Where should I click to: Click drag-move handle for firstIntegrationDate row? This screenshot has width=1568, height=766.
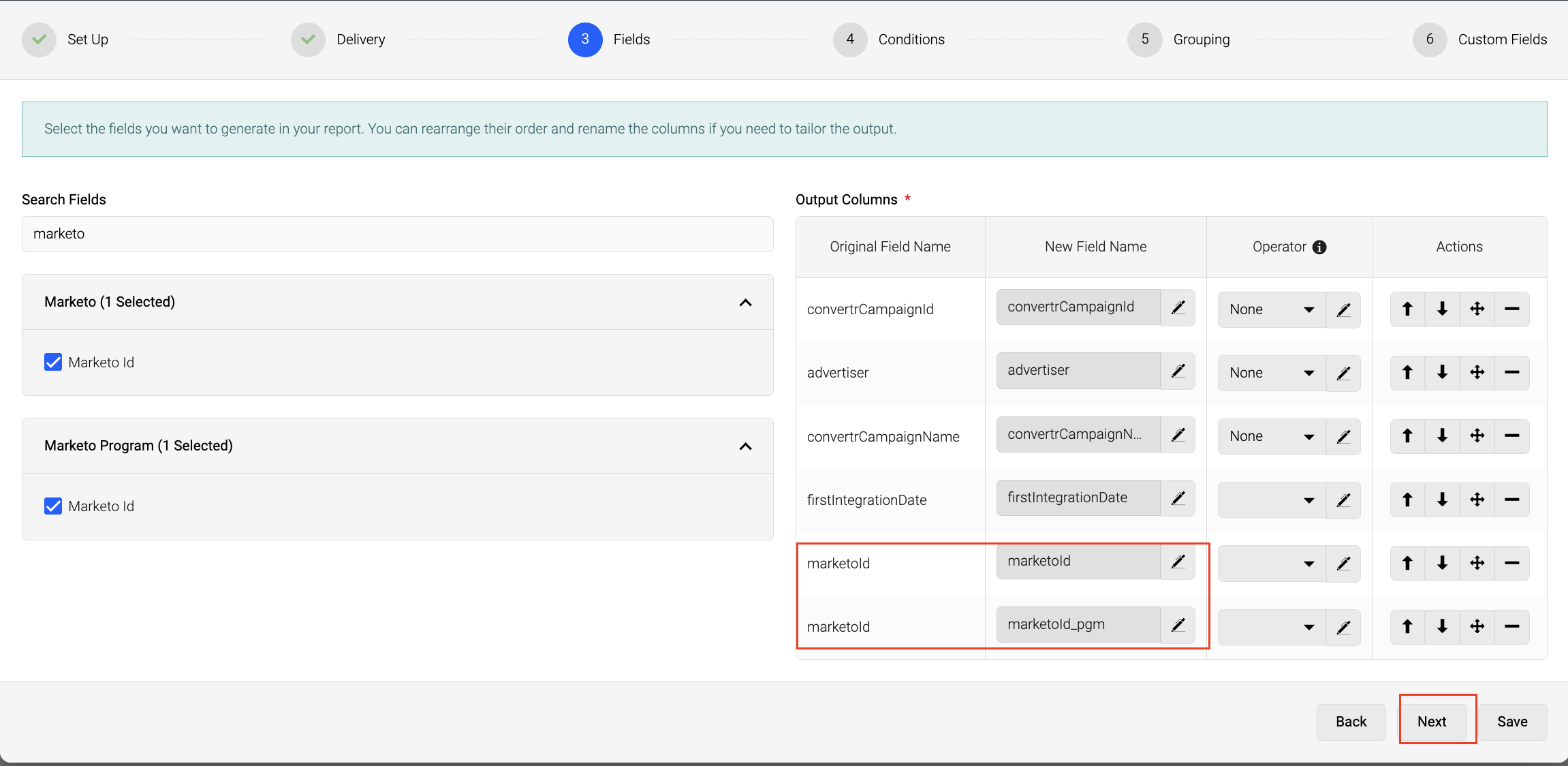coord(1477,500)
